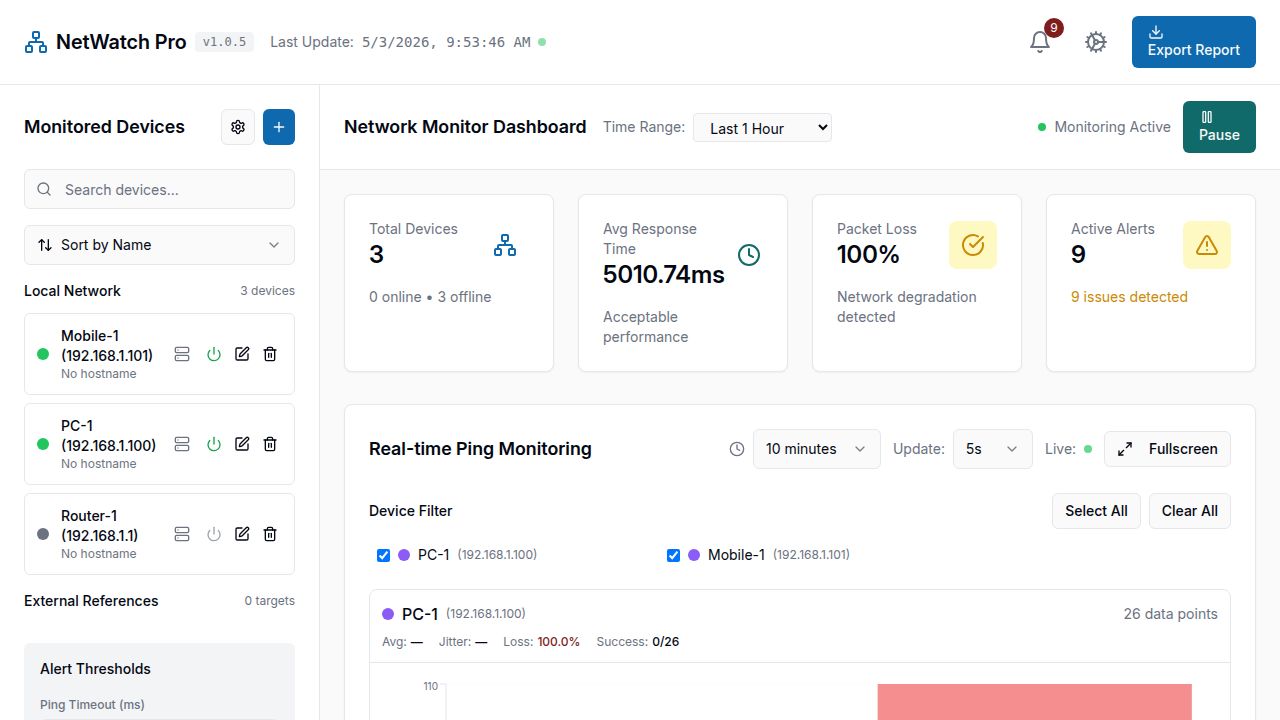This screenshot has height=720, width=1280.
Task: Uncheck the PC-1 device filter checkbox
Action: click(383, 555)
